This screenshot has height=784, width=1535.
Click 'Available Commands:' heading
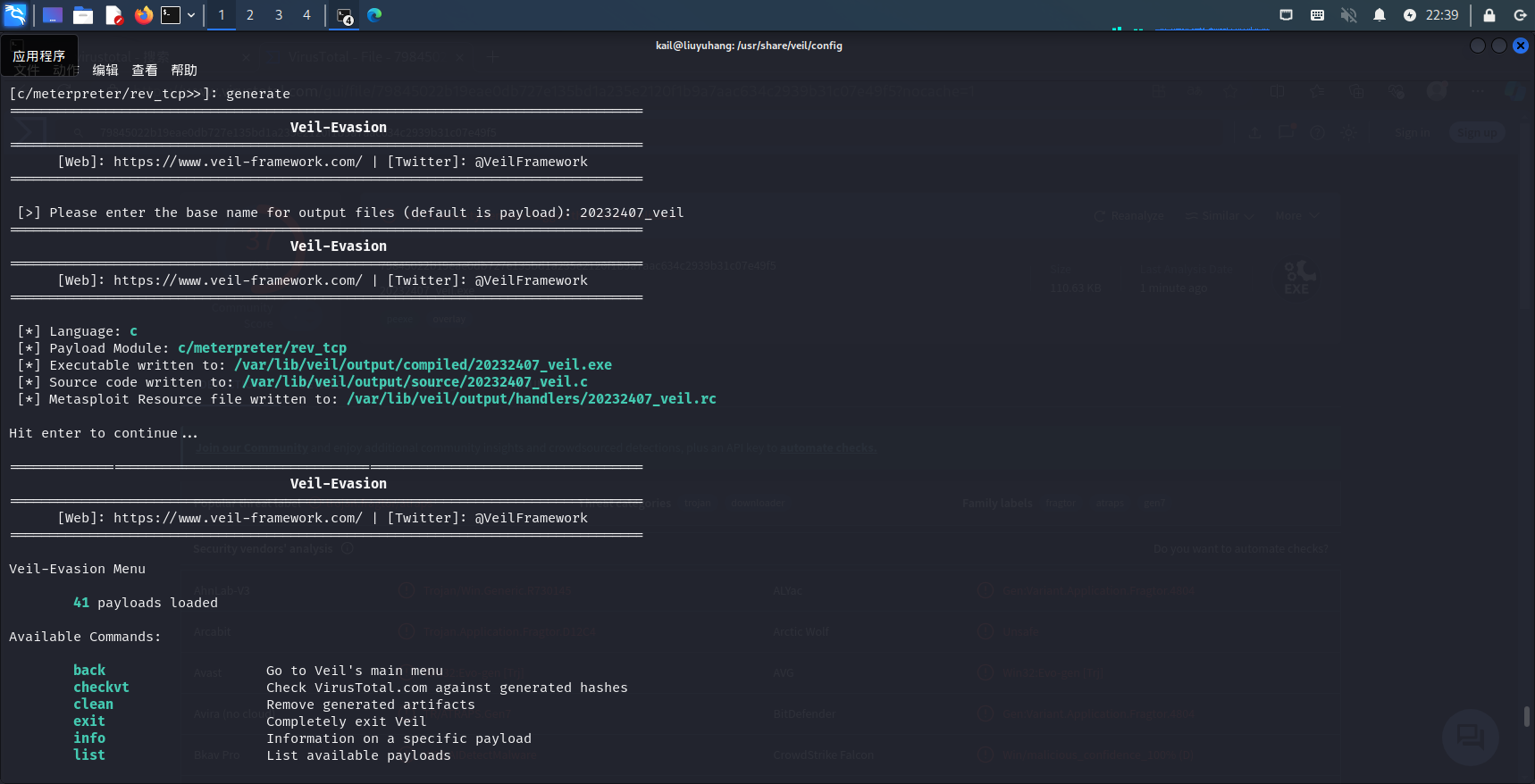[x=85, y=637]
